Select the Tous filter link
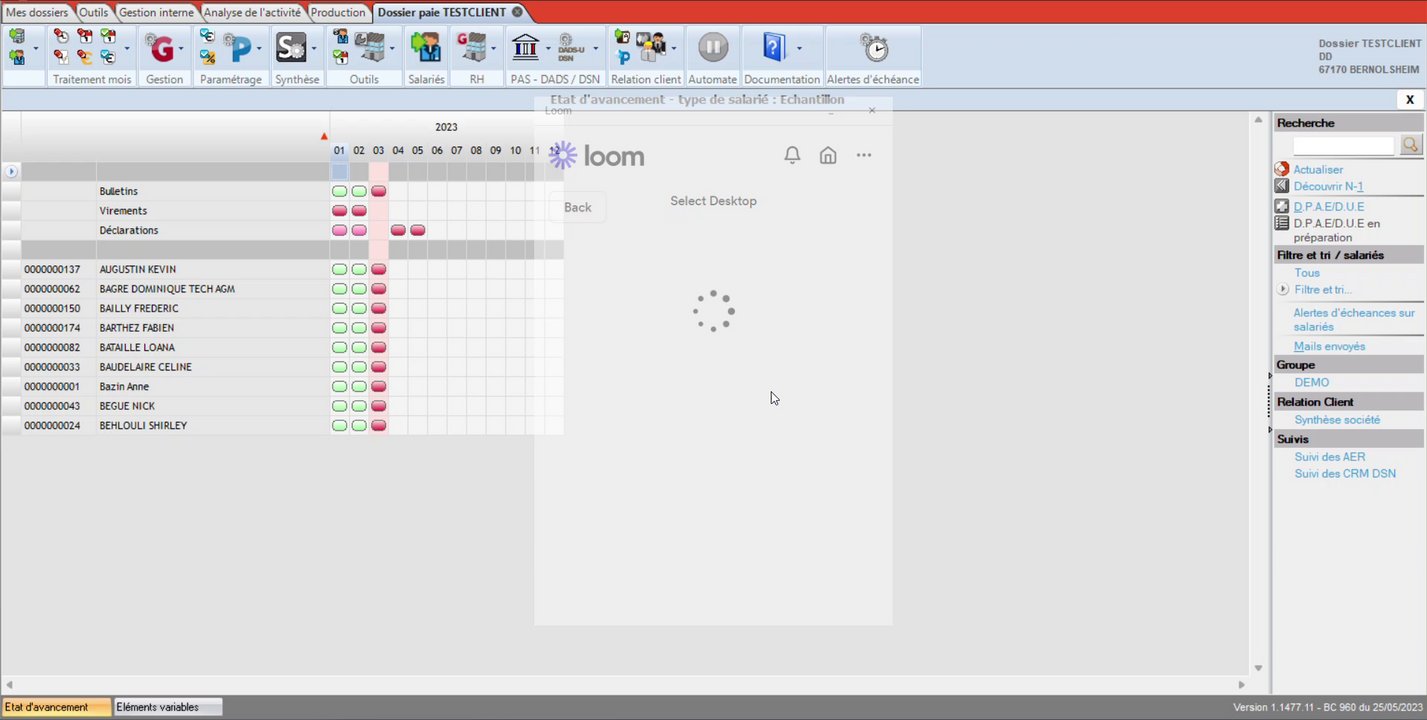 [x=1307, y=273]
